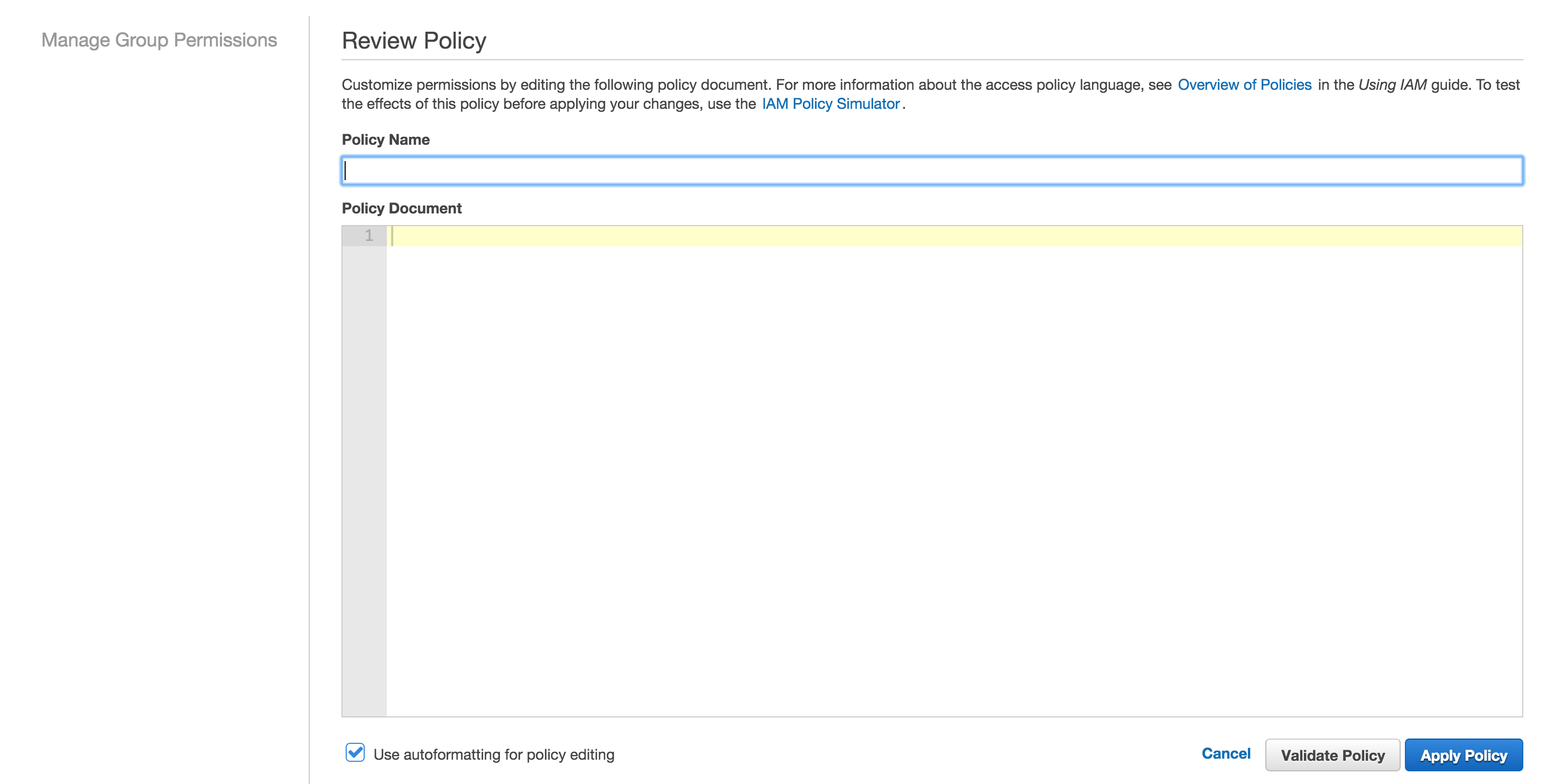
Task: Click the highlighted first line of the editor
Action: (724, 236)
